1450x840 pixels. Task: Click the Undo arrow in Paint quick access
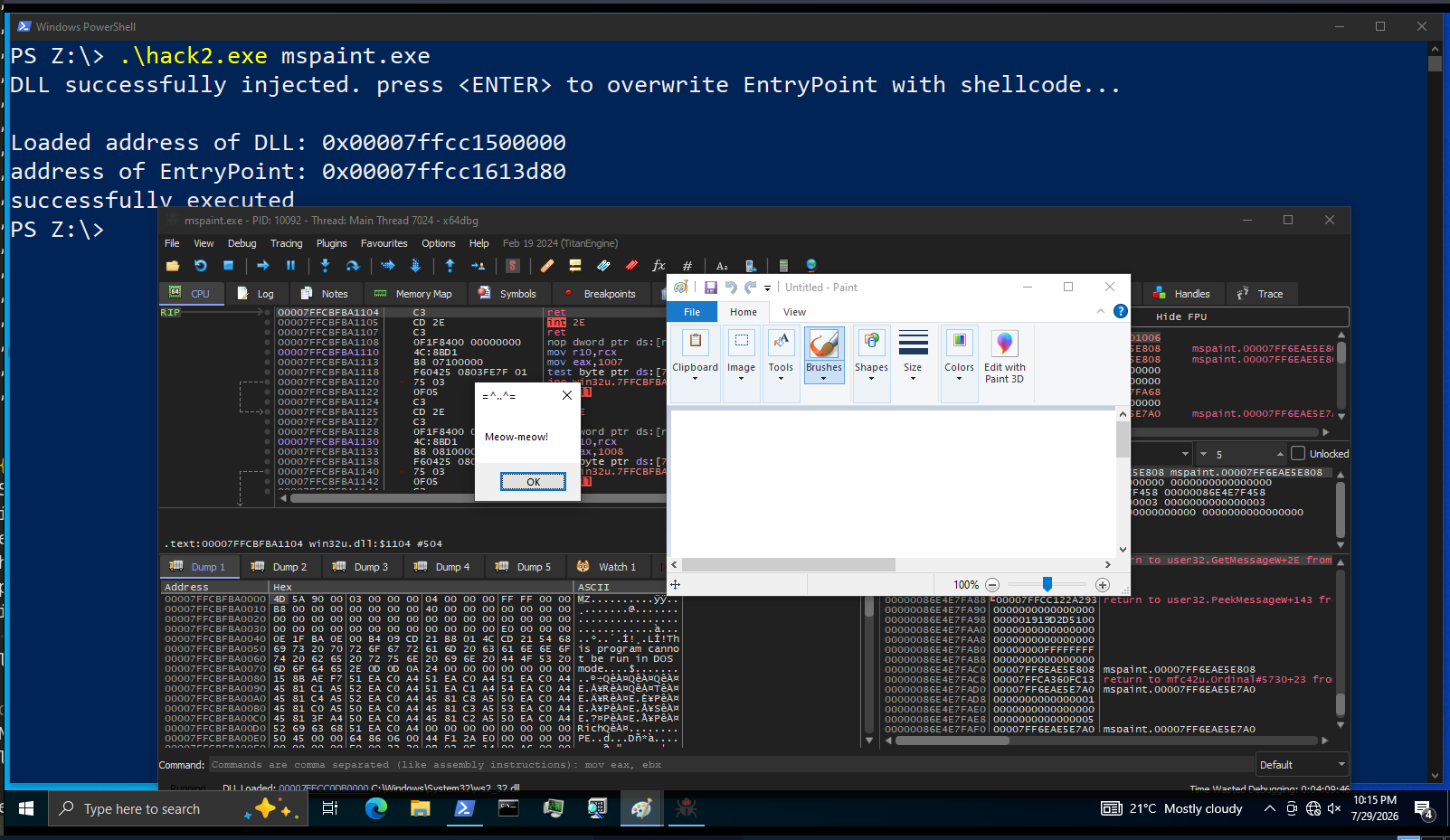[731, 288]
